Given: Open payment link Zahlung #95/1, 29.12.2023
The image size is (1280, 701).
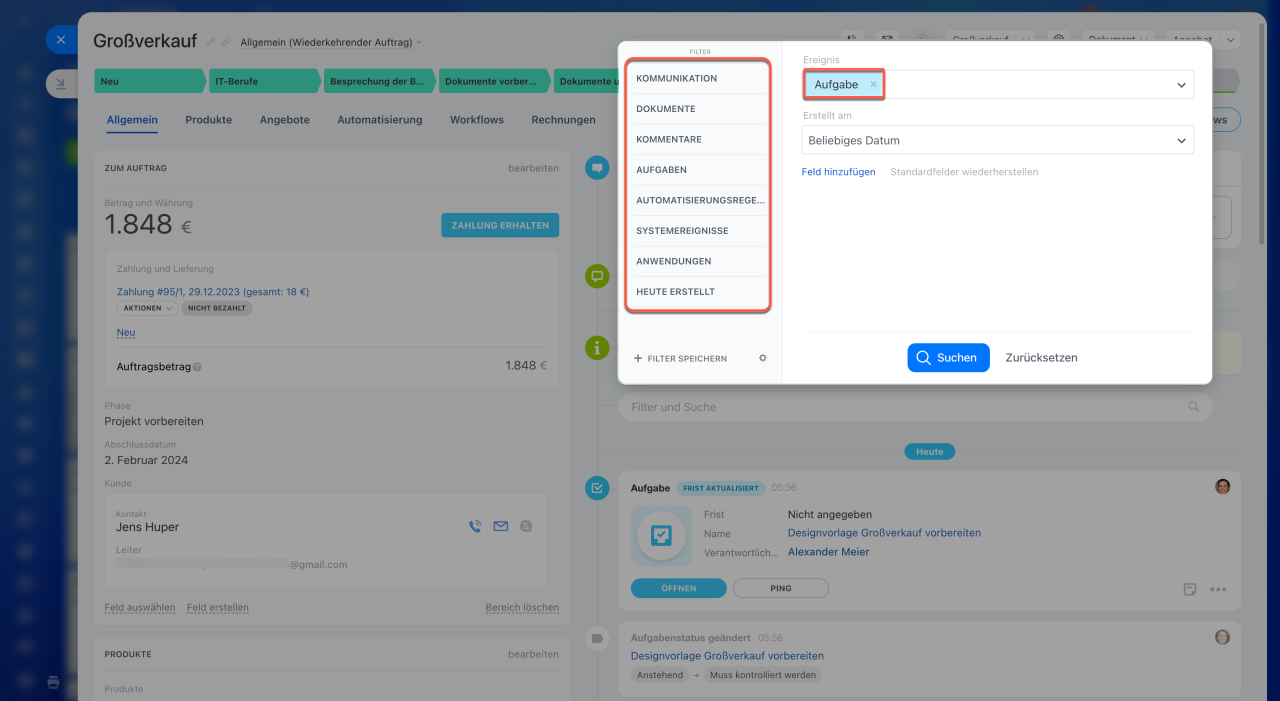Looking at the screenshot, I should (x=213, y=292).
